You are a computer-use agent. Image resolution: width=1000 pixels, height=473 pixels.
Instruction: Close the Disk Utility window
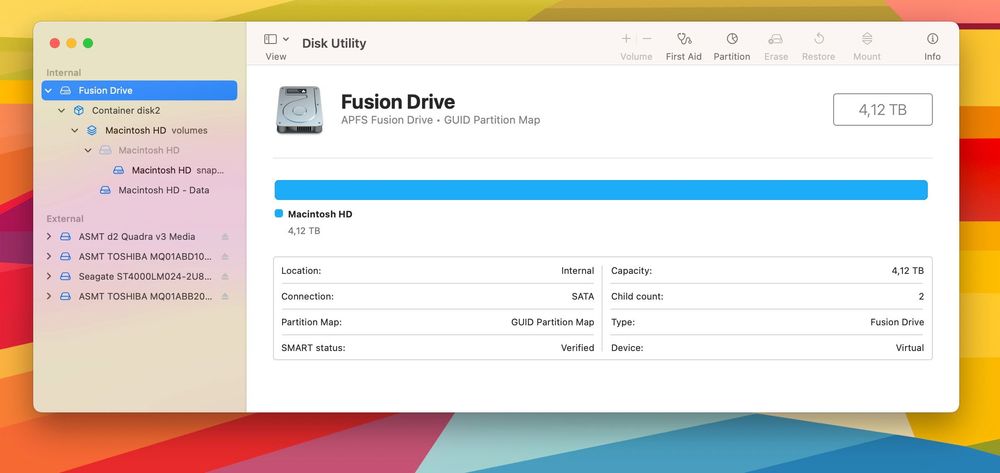pyautogui.click(x=55, y=43)
